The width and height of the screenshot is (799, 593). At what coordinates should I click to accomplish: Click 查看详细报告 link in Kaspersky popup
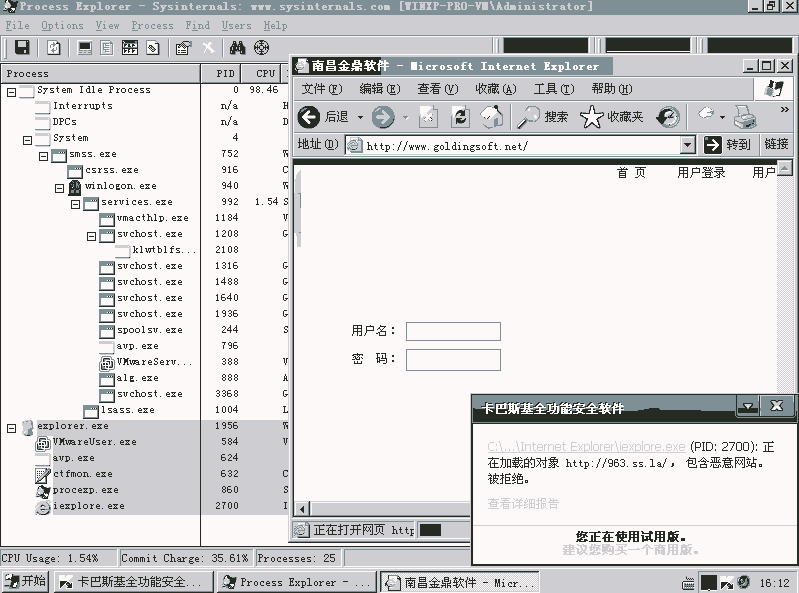click(523, 504)
